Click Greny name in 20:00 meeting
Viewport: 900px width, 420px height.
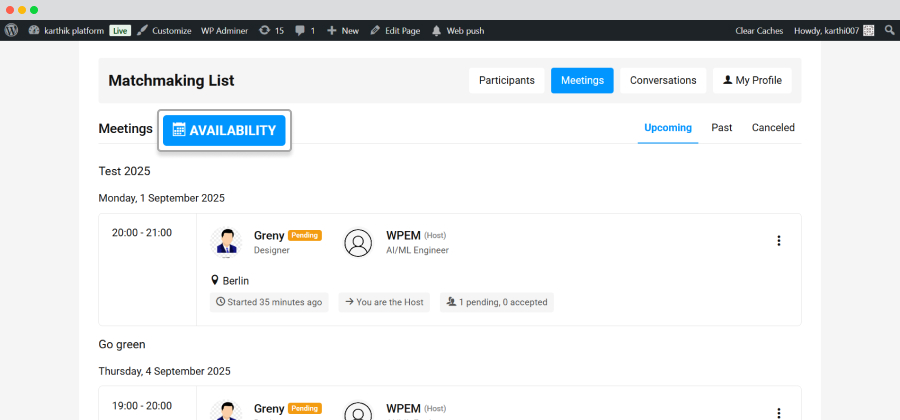tap(269, 235)
